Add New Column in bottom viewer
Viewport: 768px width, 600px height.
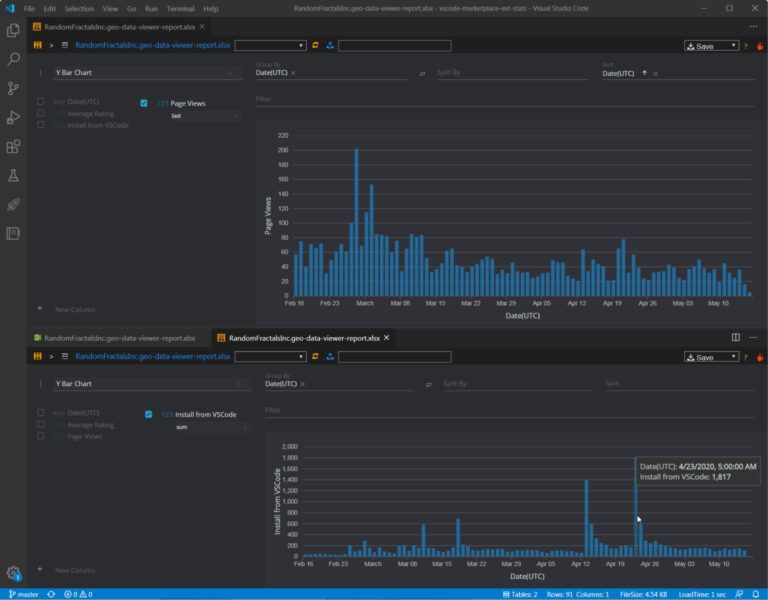(x=74, y=570)
